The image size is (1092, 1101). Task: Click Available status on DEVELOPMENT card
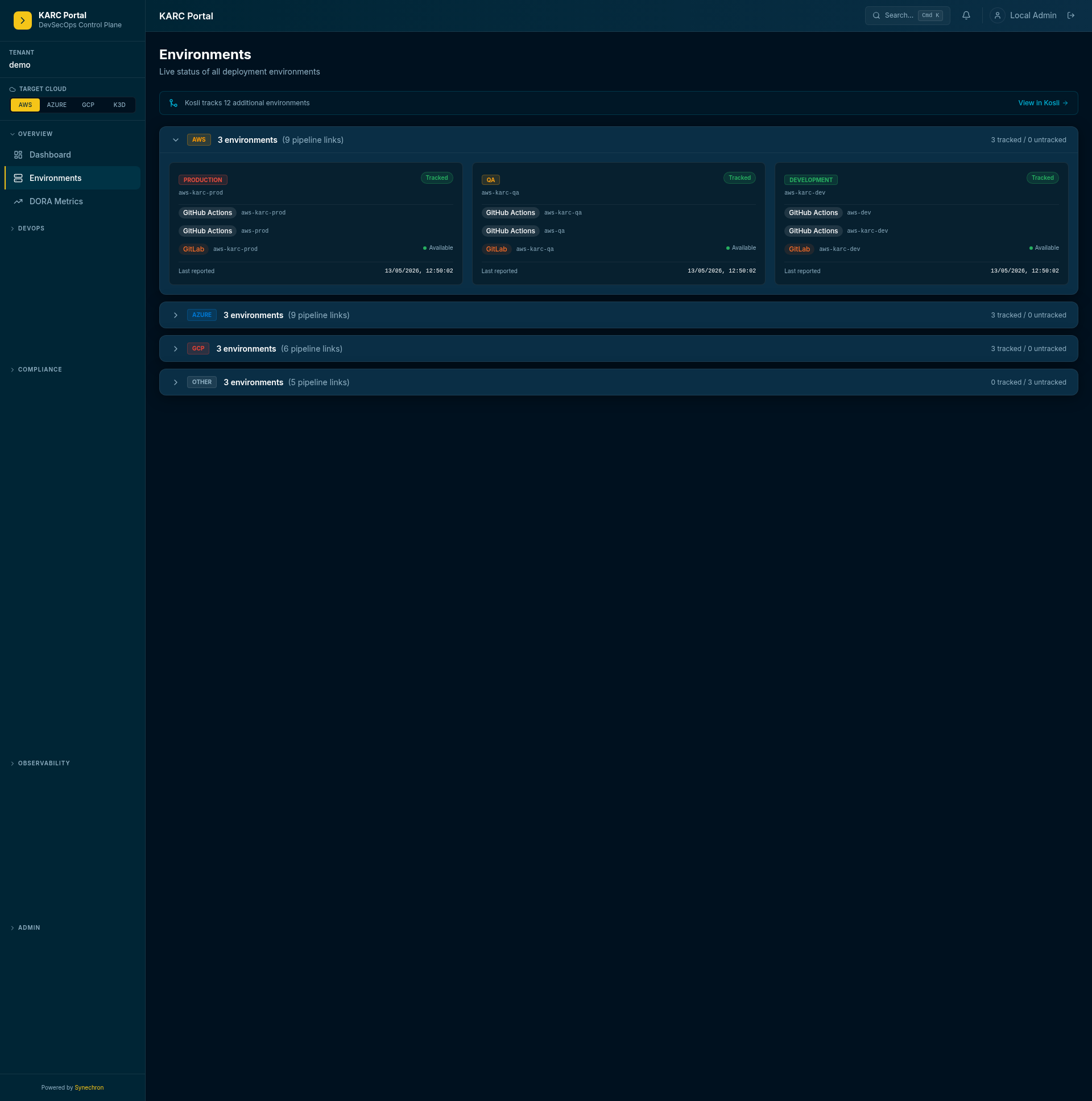point(1044,248)
